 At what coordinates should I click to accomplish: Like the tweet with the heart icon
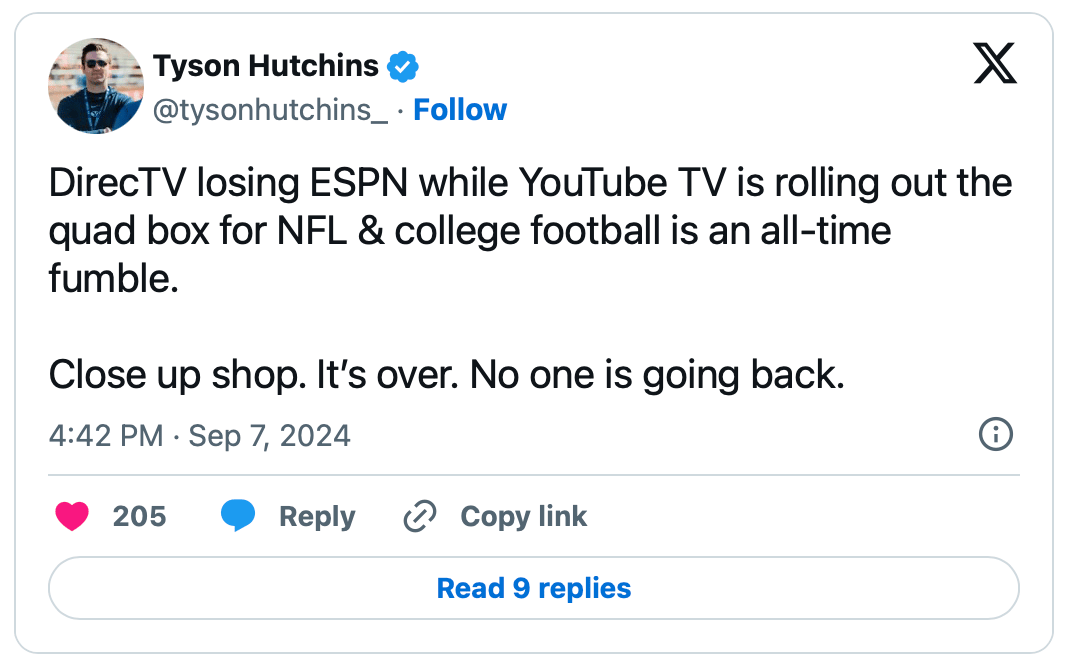coord(71,516)
